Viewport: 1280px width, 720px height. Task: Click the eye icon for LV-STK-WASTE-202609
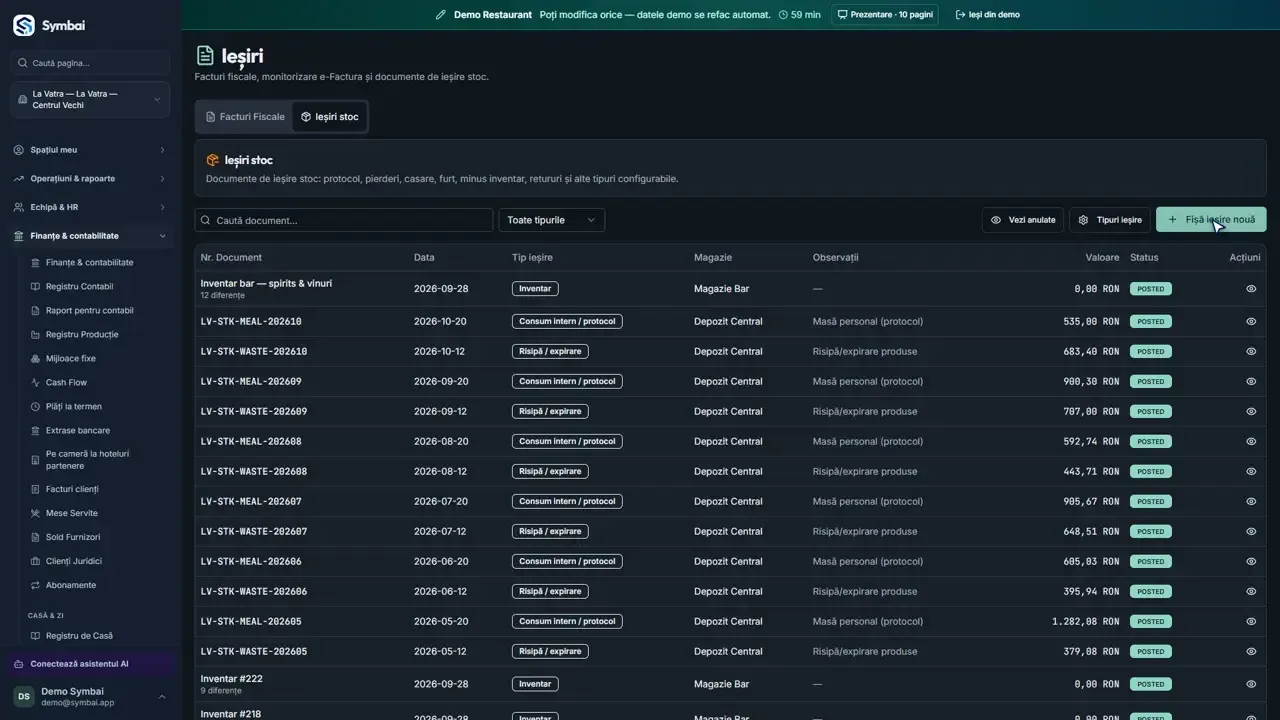coord(1251,412)
